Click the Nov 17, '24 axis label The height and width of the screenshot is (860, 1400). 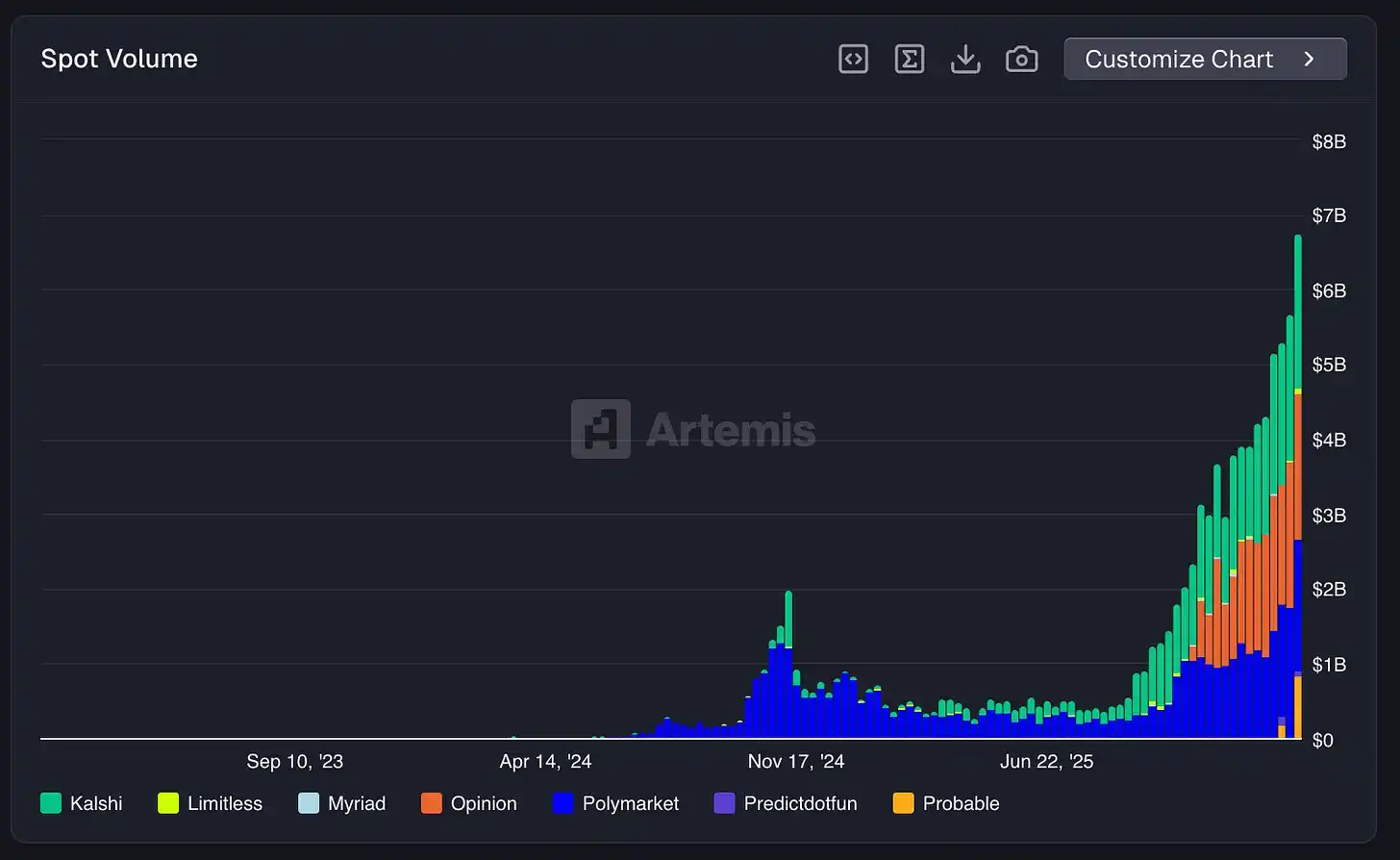[796, 761]
